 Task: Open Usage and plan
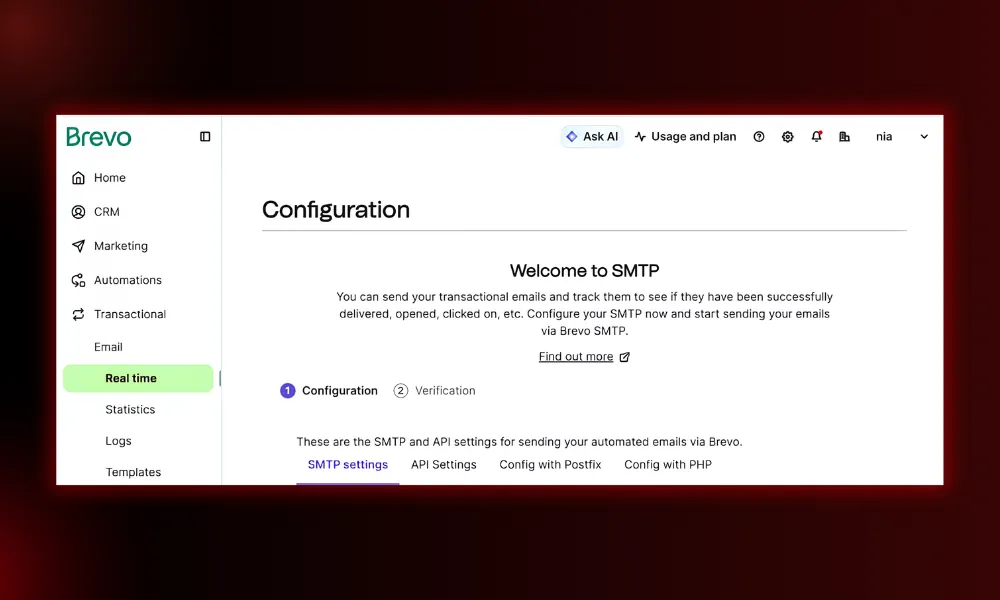[686, 136]
